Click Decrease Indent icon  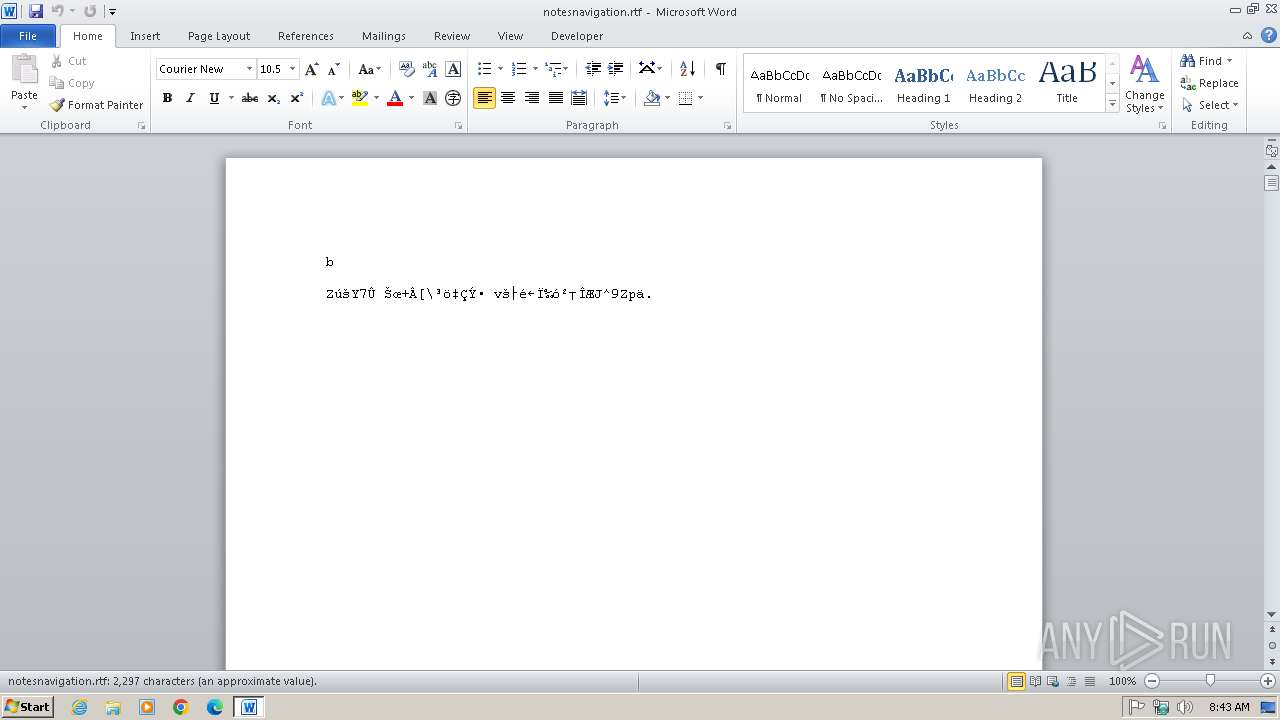click(593, 69)
